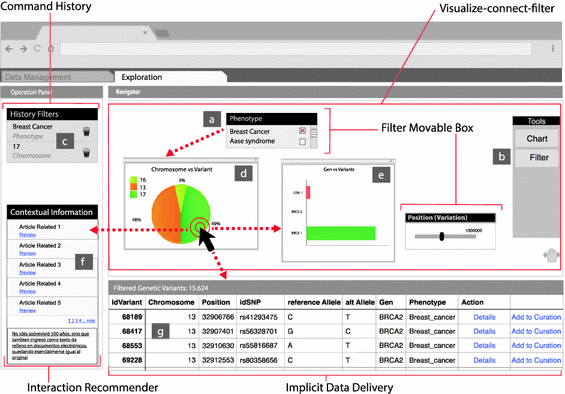
Task: Click the Chart tool button
Action: pos(537,138)
